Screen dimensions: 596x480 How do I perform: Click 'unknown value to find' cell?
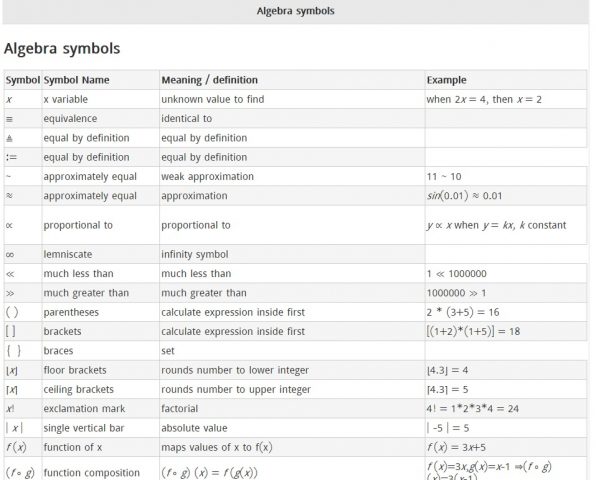pos(212,99)
